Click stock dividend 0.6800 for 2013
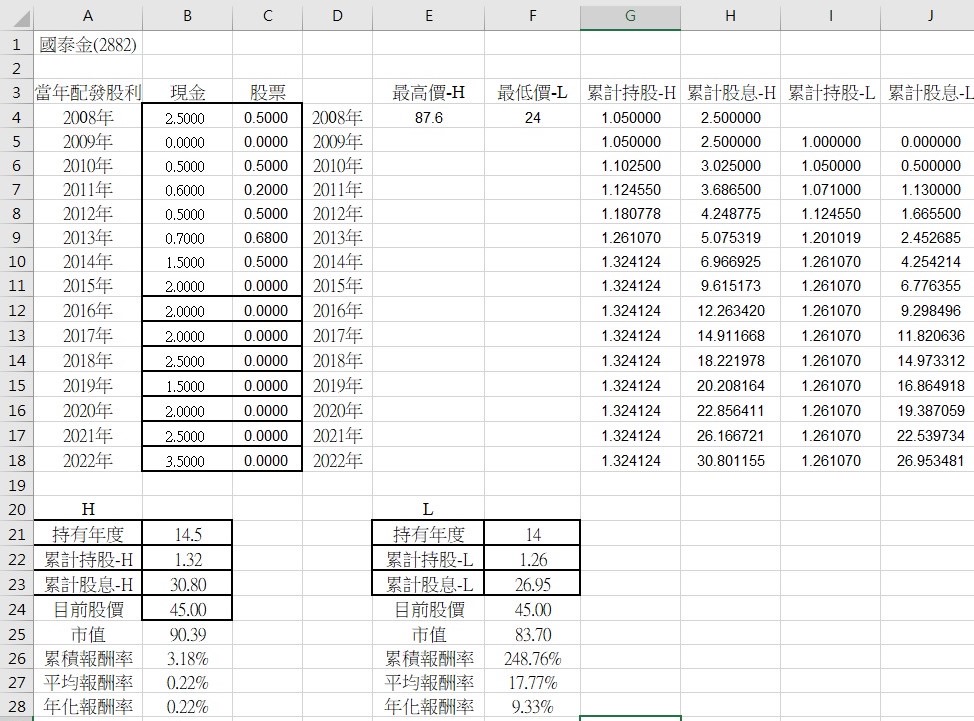The image size is (974, 721). coord(266,238)
